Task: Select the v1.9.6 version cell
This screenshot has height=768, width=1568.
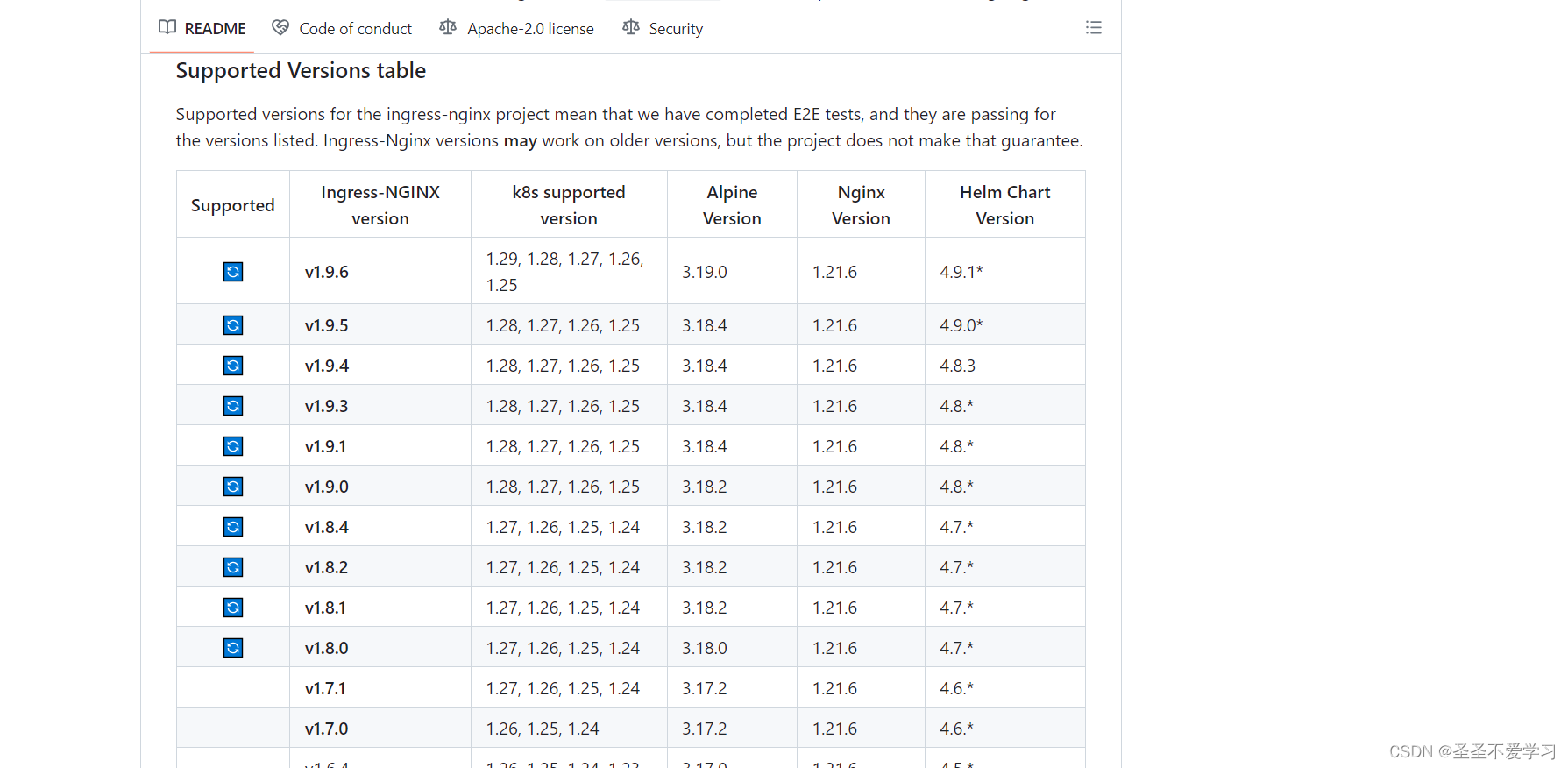Action: pos(380,272)
